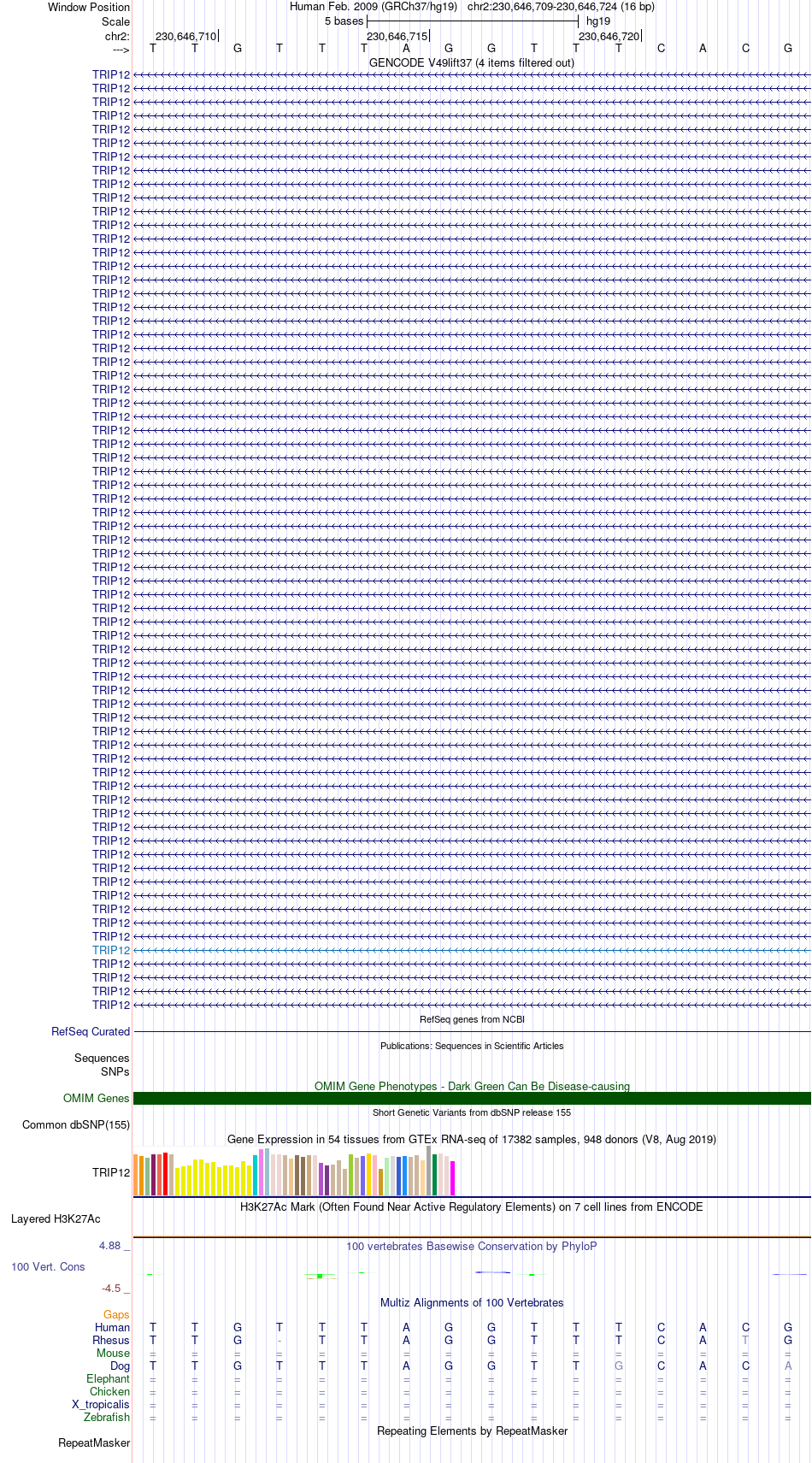Click the 'Layered H3K27Ac' track label
The width and height of the screenshot is (812, 1463).
click(x=56, y=1219)
